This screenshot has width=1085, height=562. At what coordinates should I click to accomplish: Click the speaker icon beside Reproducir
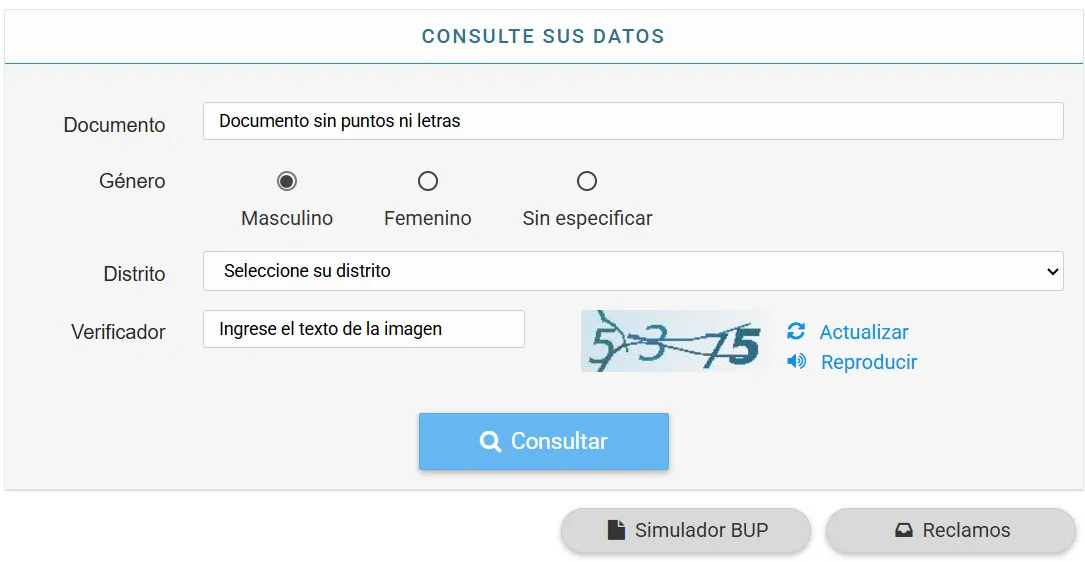tap(797, 361)
